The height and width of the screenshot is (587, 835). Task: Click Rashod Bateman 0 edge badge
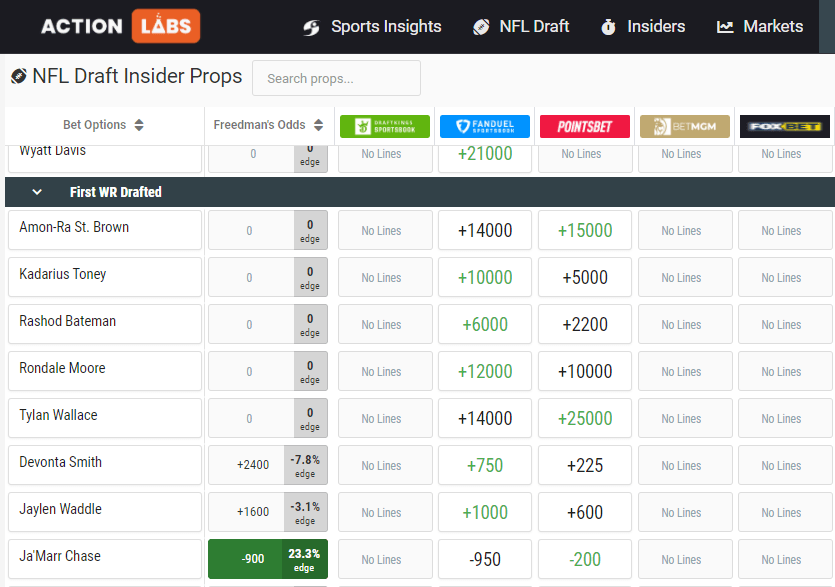point(310,324)
